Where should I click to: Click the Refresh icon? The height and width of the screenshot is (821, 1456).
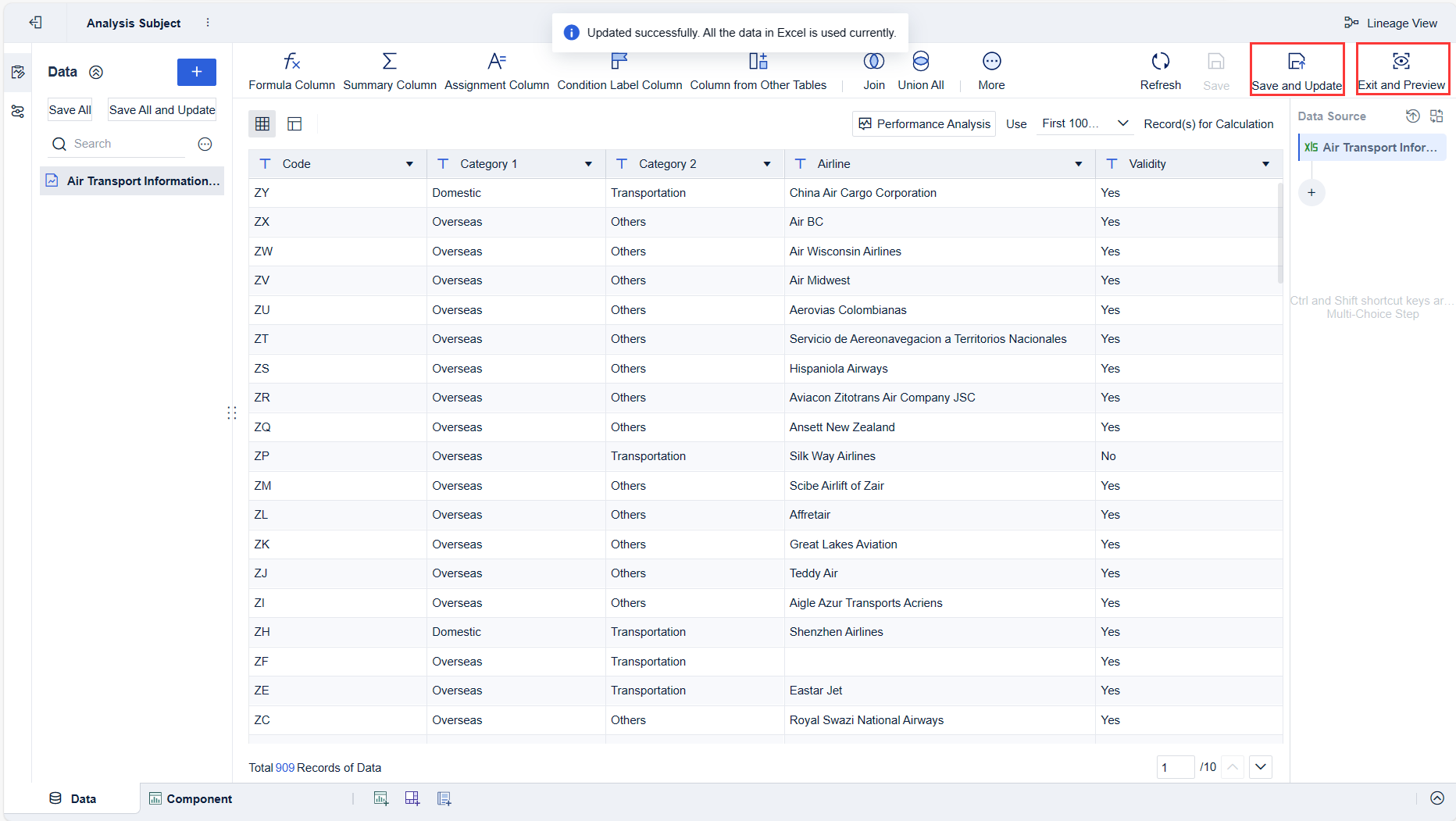(1160, 62)
